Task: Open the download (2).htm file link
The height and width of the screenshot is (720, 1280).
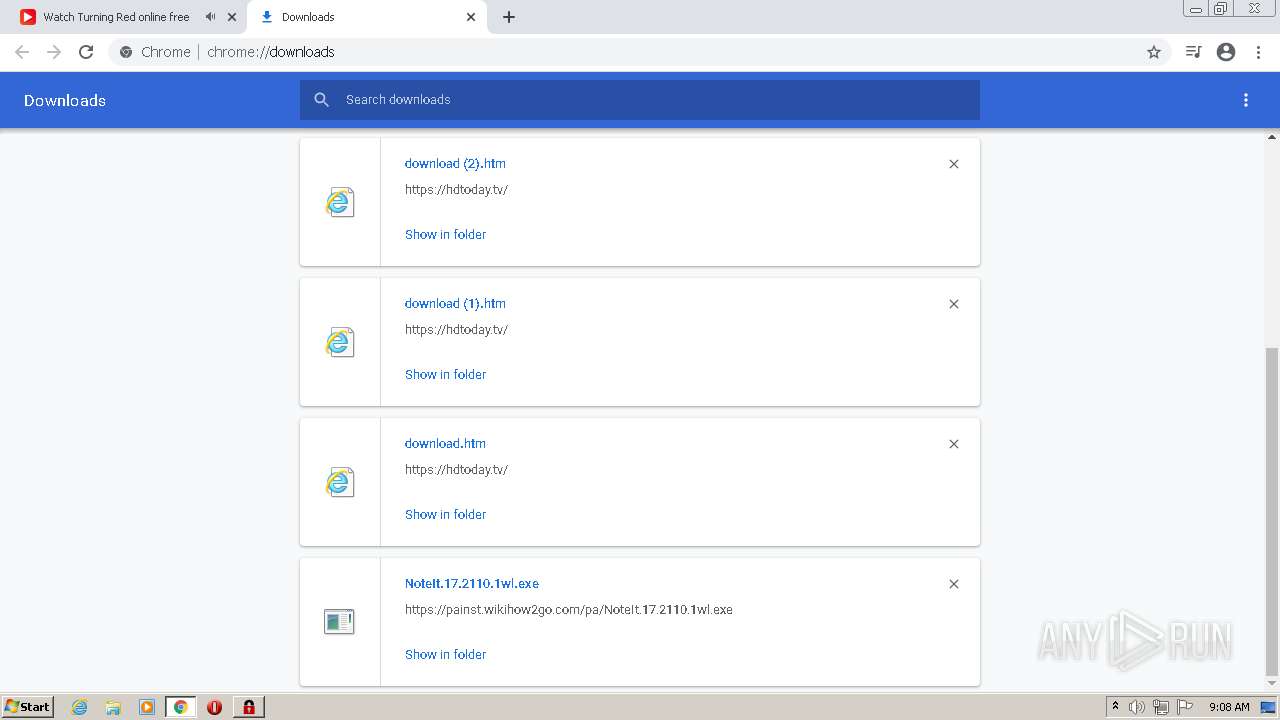Action: (455, 163)
